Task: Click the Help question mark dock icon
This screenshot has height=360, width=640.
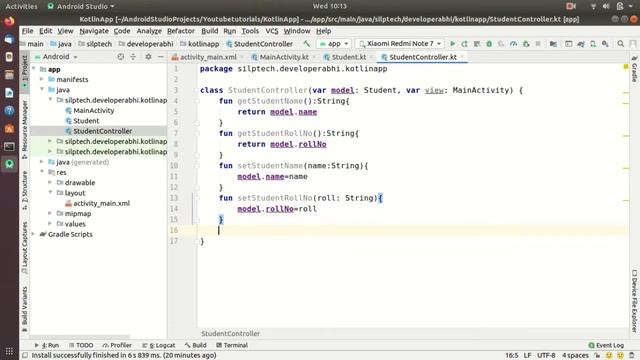Action: click(9, 111)
